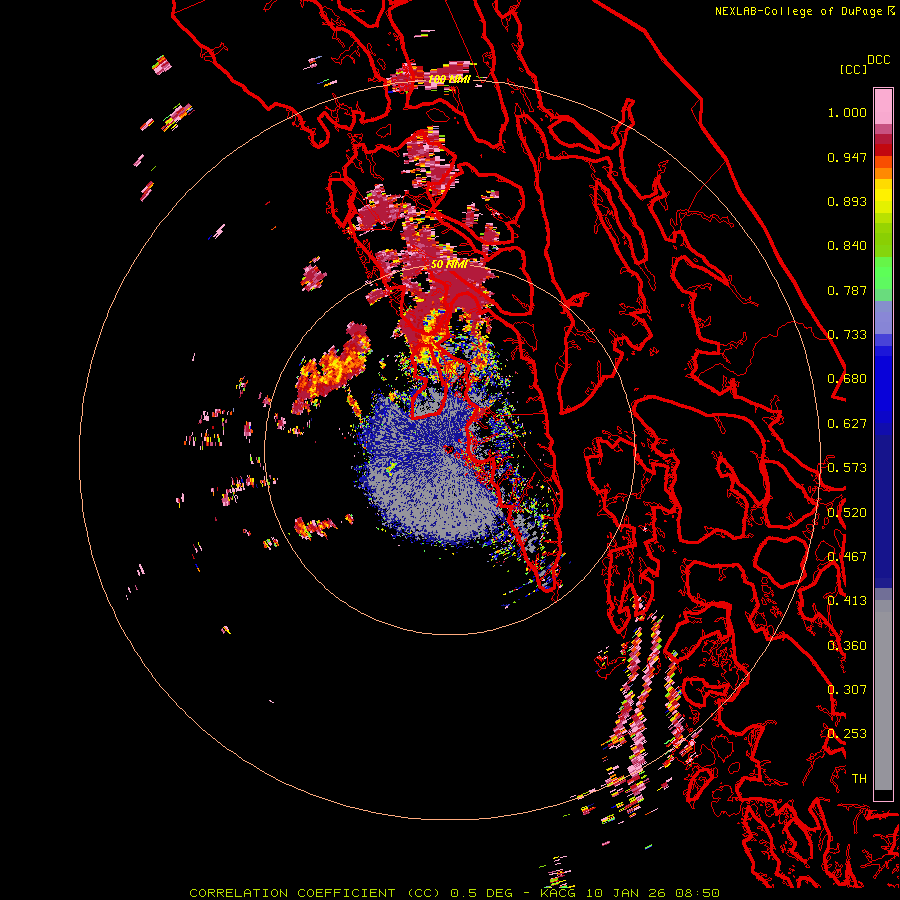Select the 0.947 scale value
Viewport: 900px width, 900px height.
coord(847,157)
